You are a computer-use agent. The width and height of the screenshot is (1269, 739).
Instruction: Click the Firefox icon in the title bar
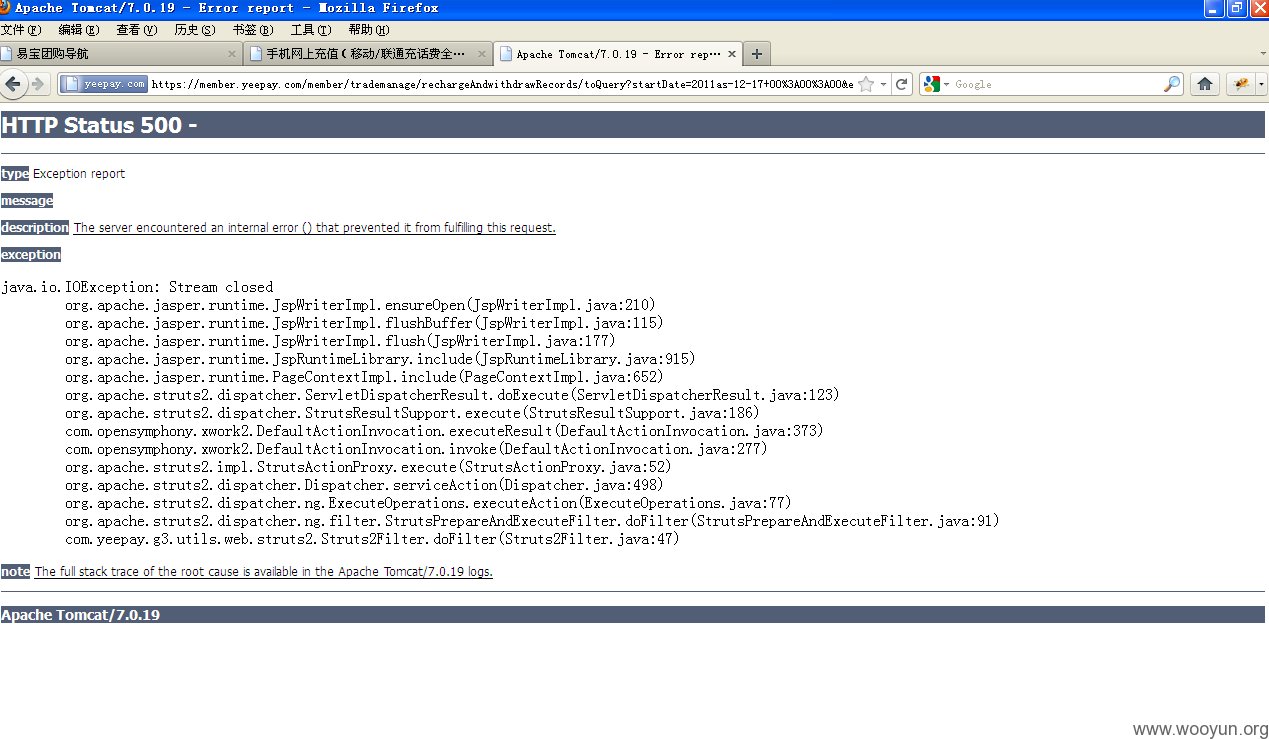tap(7, 8)
